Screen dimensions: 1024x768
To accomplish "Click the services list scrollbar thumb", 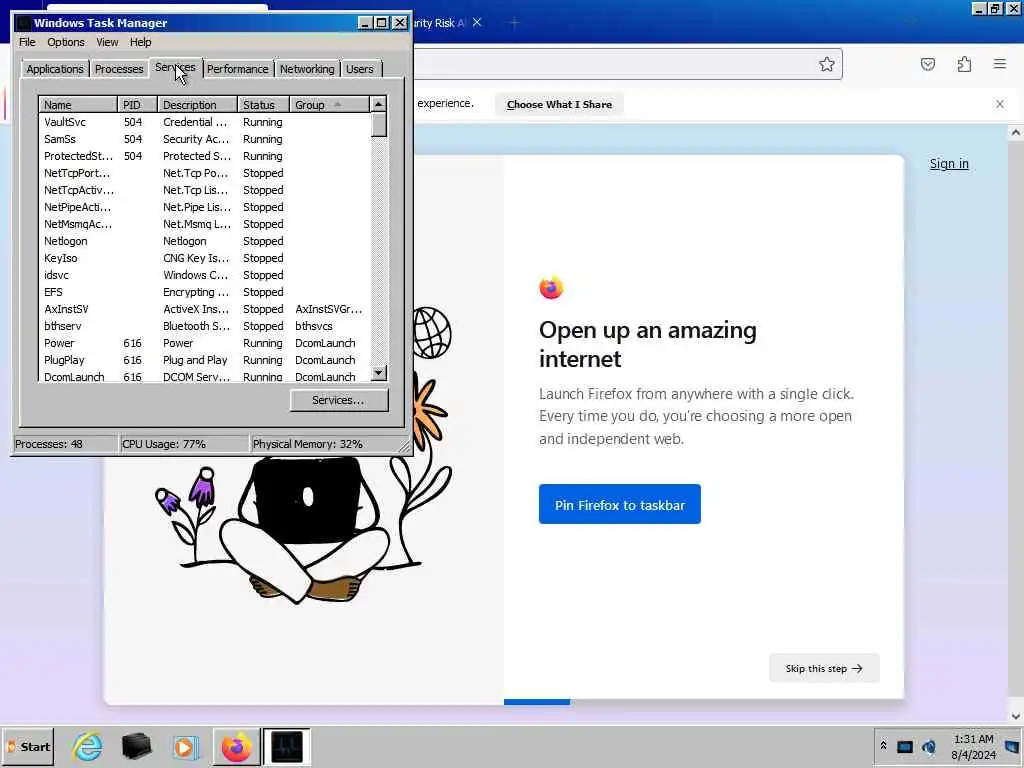I will (379, 125).
